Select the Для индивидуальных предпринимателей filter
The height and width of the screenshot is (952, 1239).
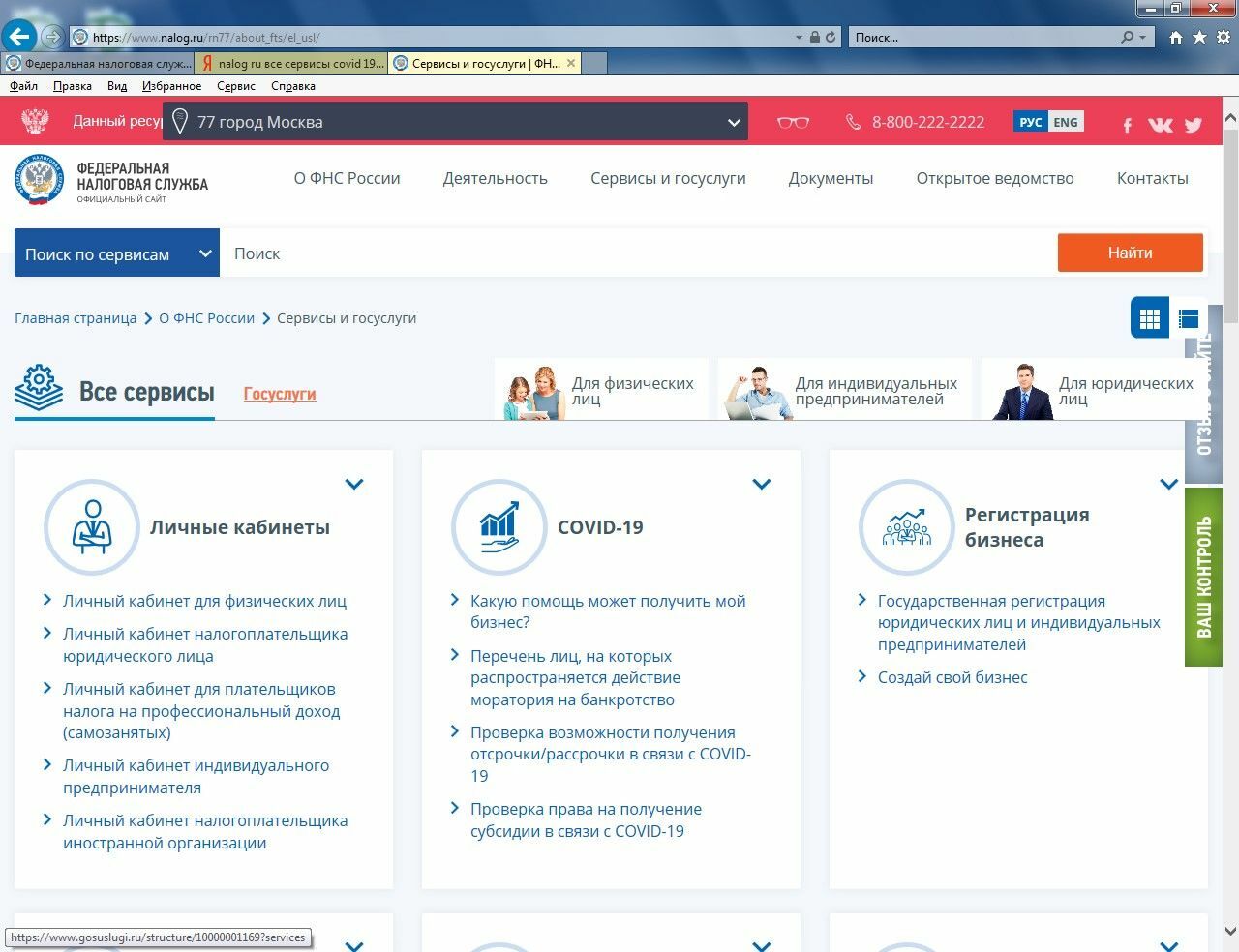[x=845, y=390]
